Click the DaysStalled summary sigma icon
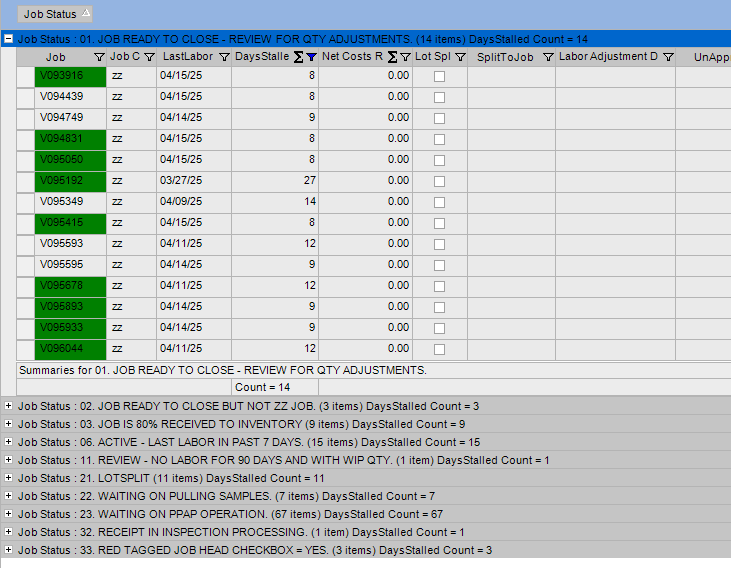The image size is (731, 568). pos(298,57)
